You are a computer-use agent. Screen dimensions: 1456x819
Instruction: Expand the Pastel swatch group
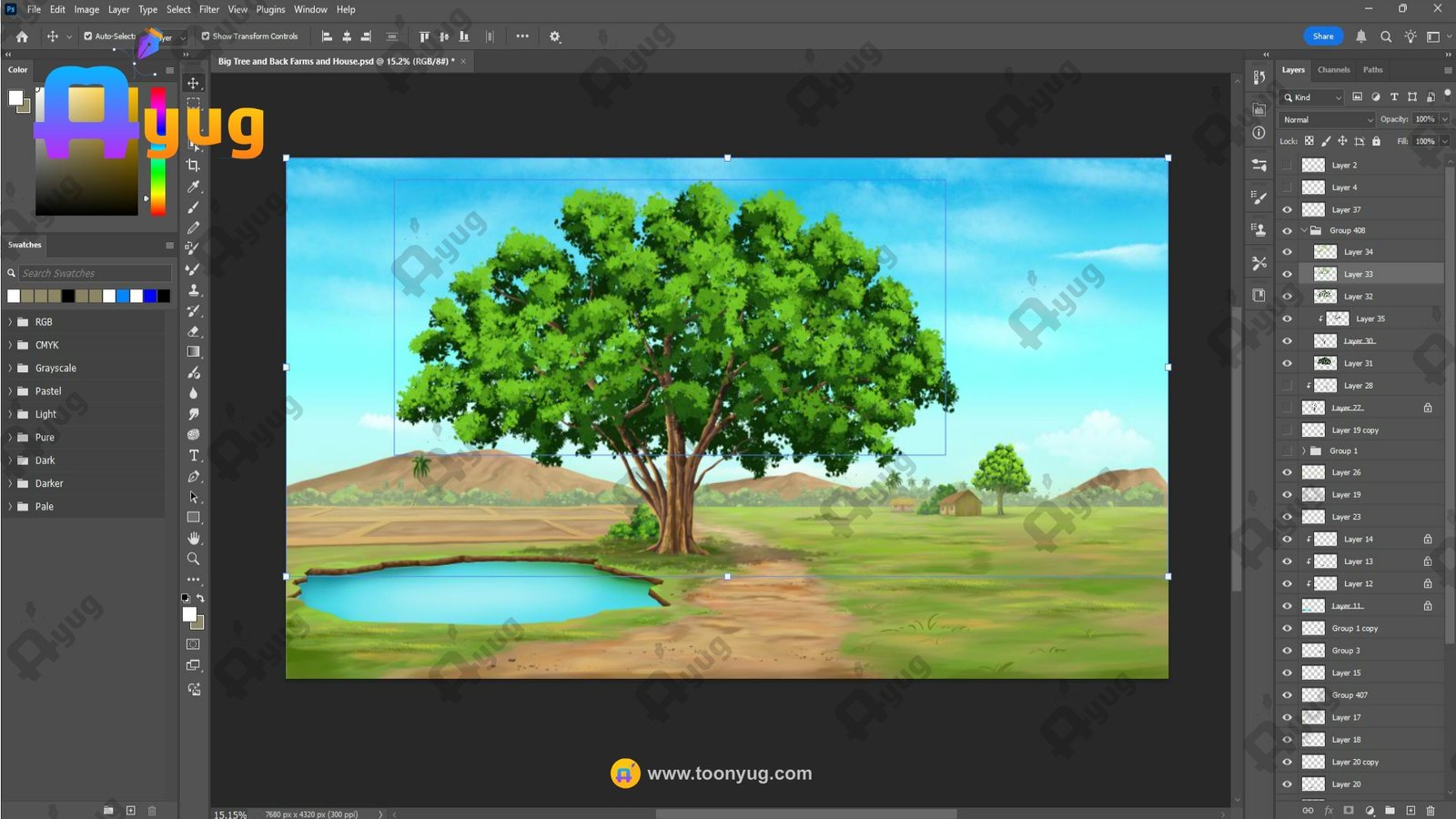coord(11,391)
